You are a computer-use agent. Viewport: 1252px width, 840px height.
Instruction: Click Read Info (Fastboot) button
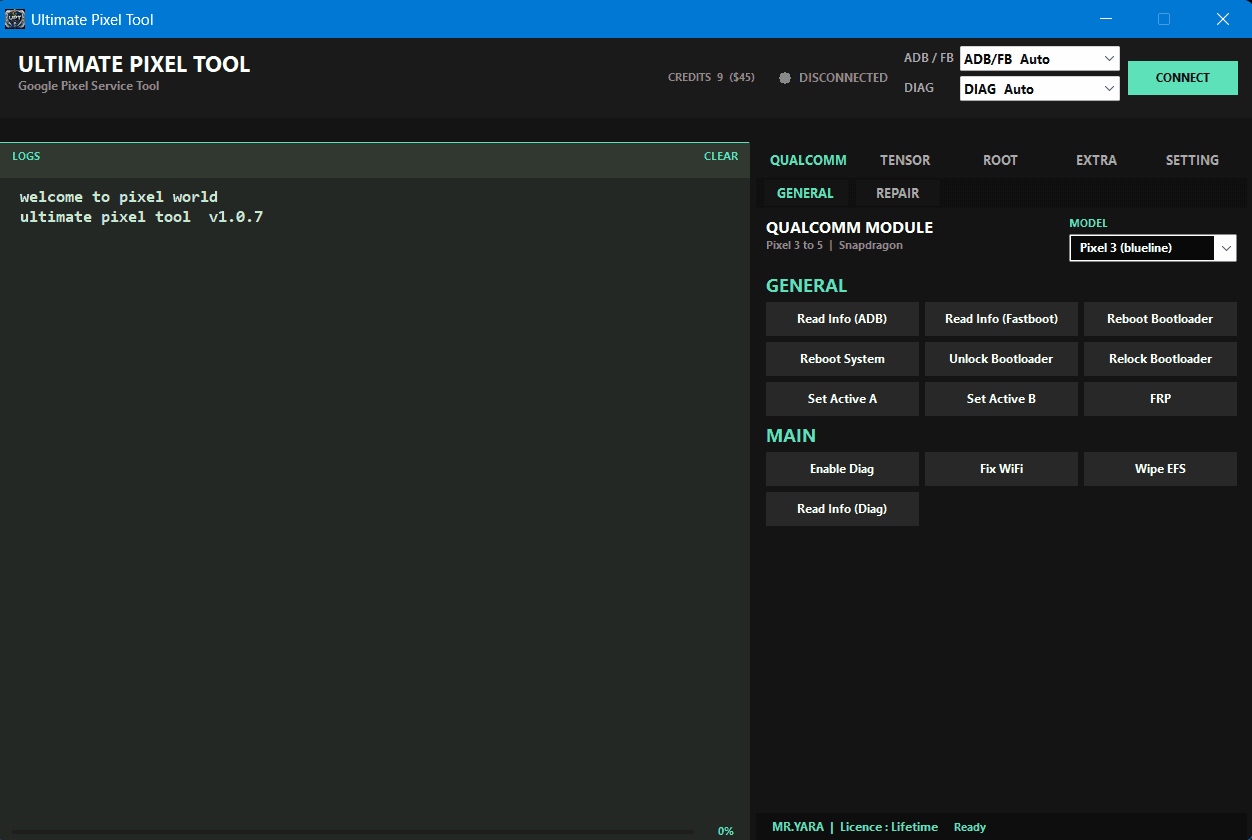[x=1001, y=319]
